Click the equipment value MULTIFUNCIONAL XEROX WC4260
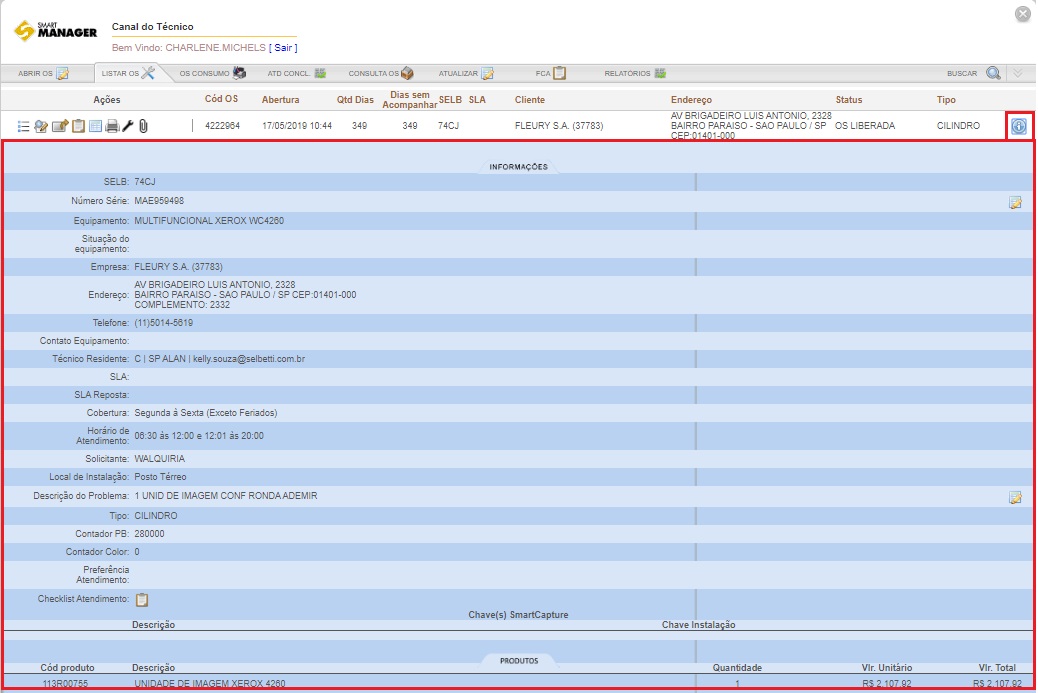 pyautogui.click(x=209, y=220)
